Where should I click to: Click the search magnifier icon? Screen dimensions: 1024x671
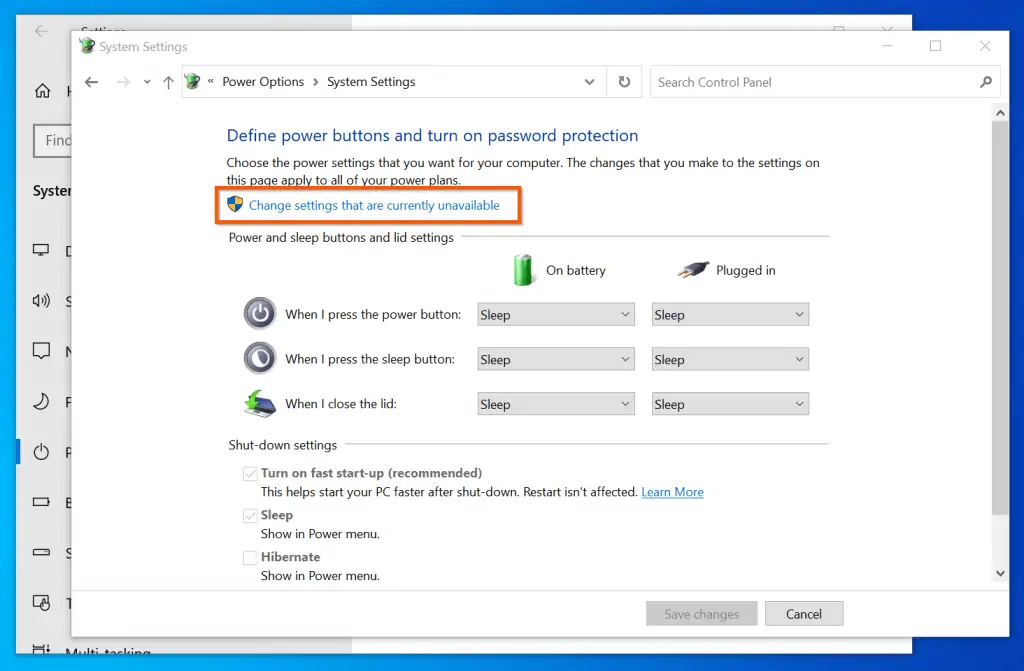point(985,82)
